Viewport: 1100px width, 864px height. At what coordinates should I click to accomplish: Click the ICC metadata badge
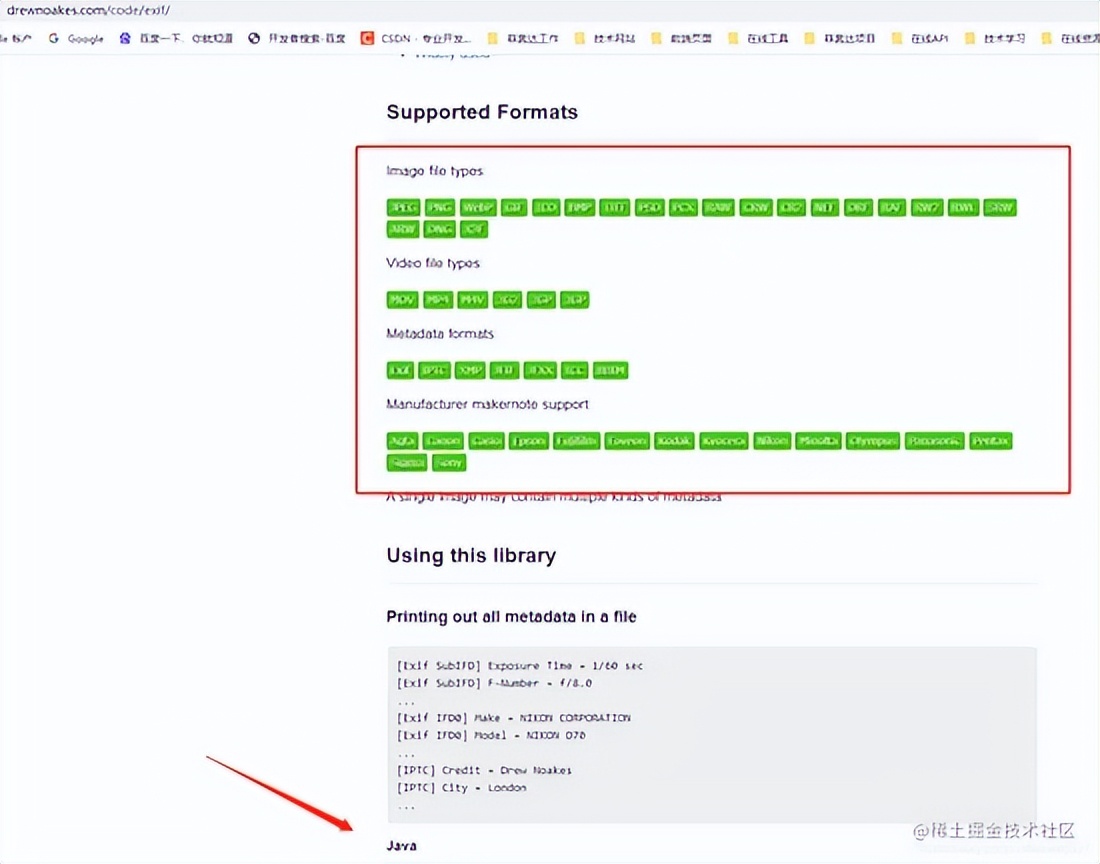(x=575, y=370)
